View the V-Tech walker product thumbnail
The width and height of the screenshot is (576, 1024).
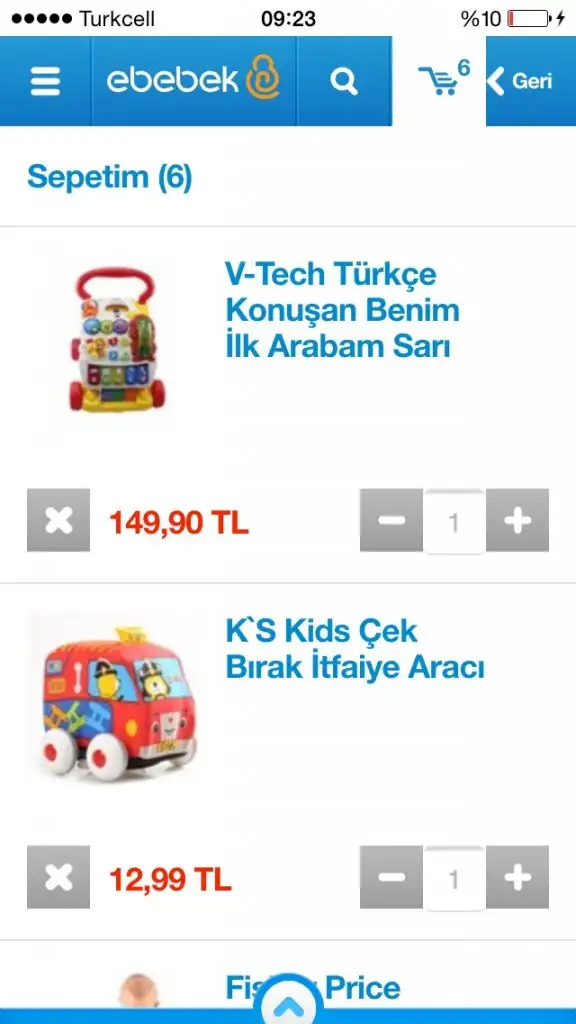pos(117,340)
